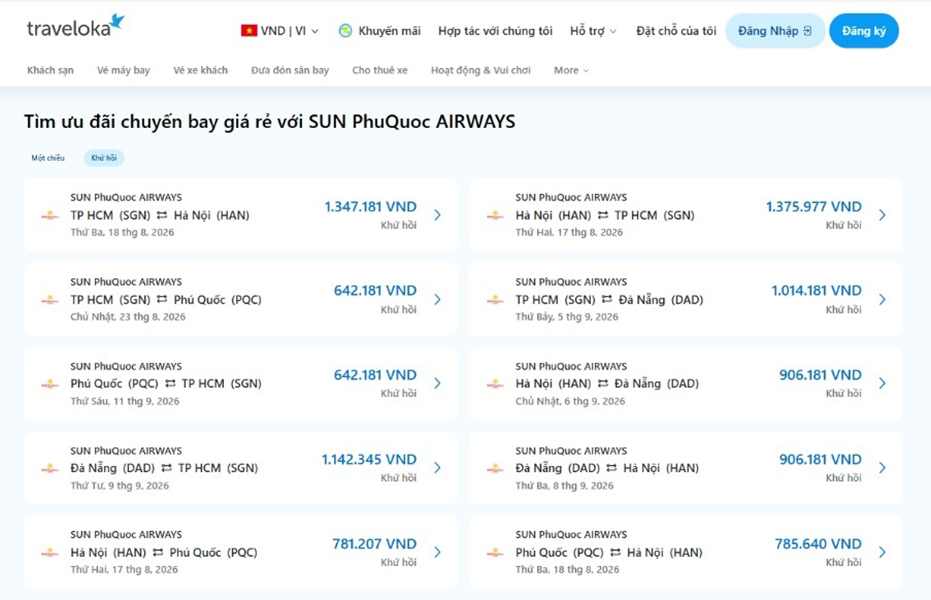Click airline logo on TP HCM–Phú Quốc card
Image resolution: width=931 pixels, height=600 pixels.
point(50,300)
